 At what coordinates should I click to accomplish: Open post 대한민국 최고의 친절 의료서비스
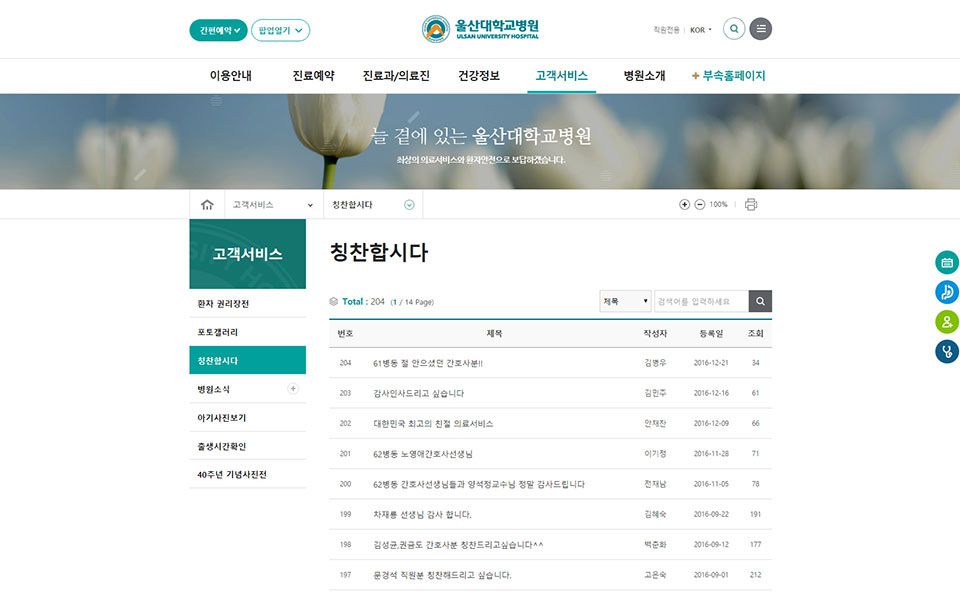click(x=433, y=424)
